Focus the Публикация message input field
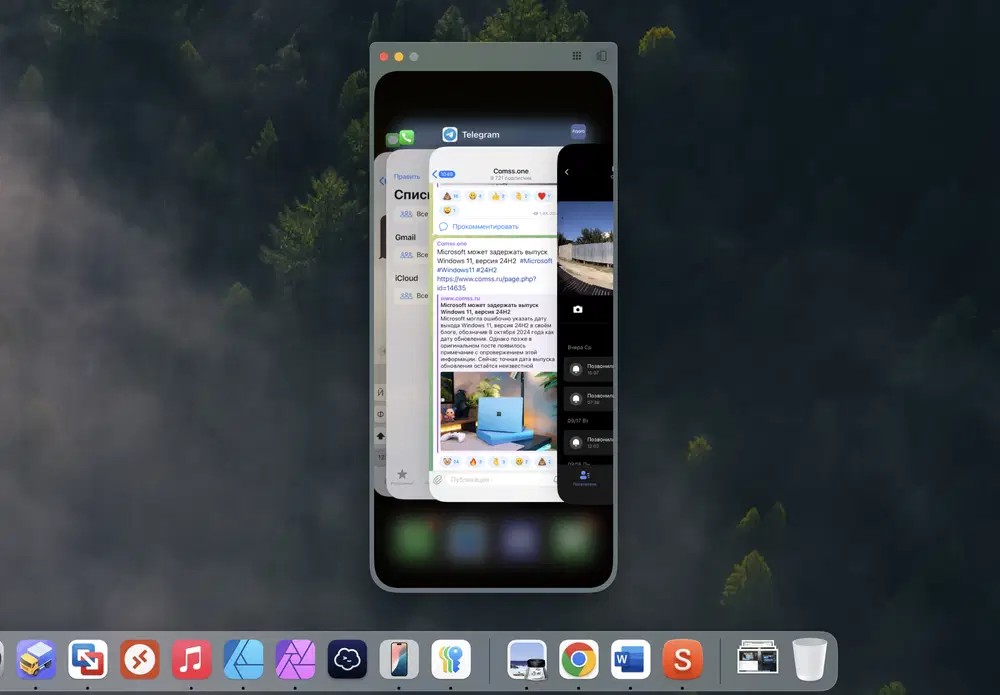 [499, 479]
